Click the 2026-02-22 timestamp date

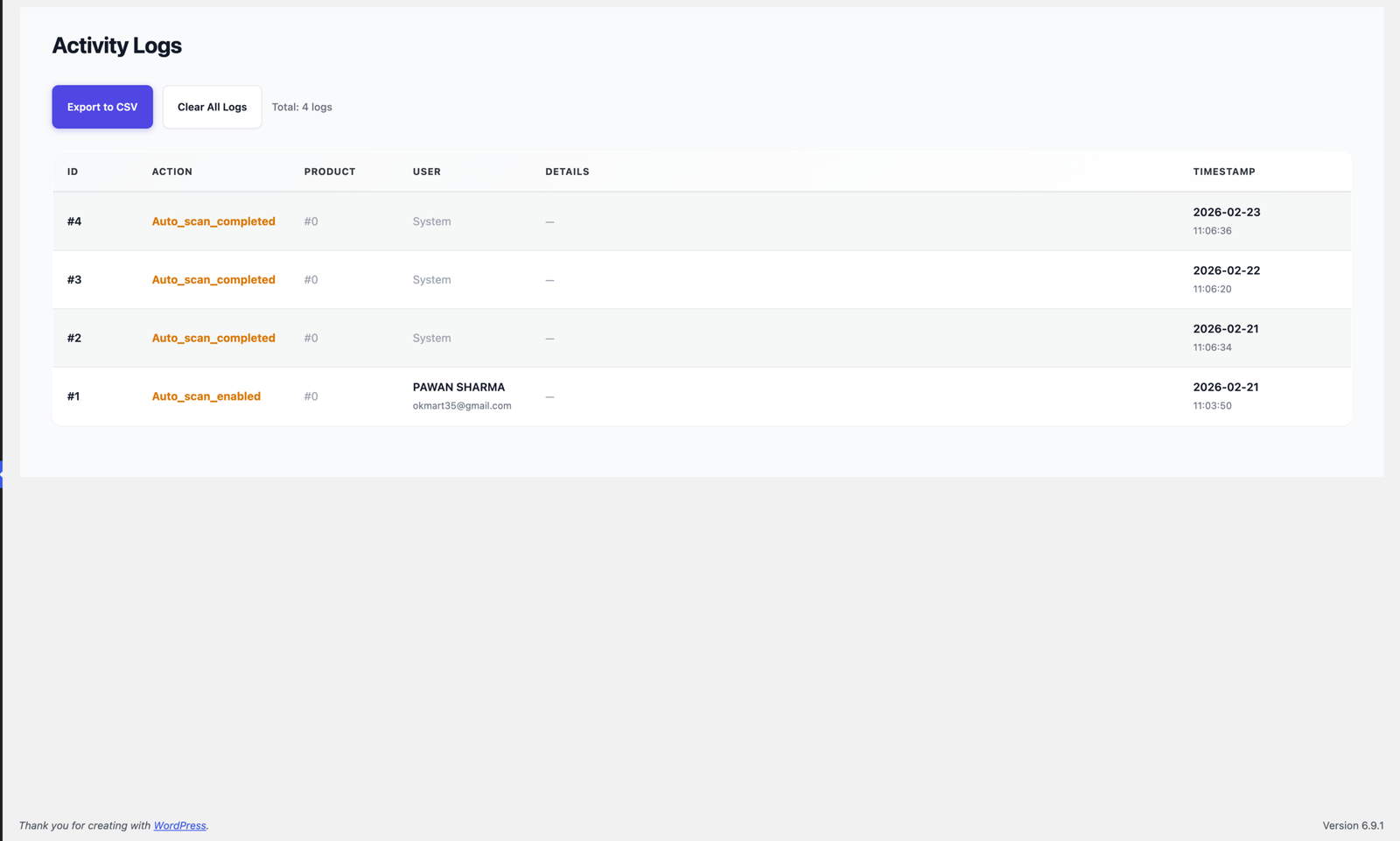click(x=1226, y=270)
